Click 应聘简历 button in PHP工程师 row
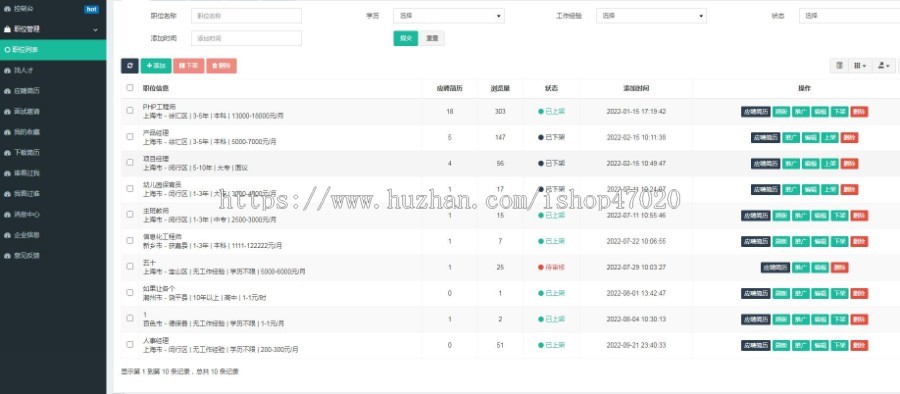 coord(755,111)
